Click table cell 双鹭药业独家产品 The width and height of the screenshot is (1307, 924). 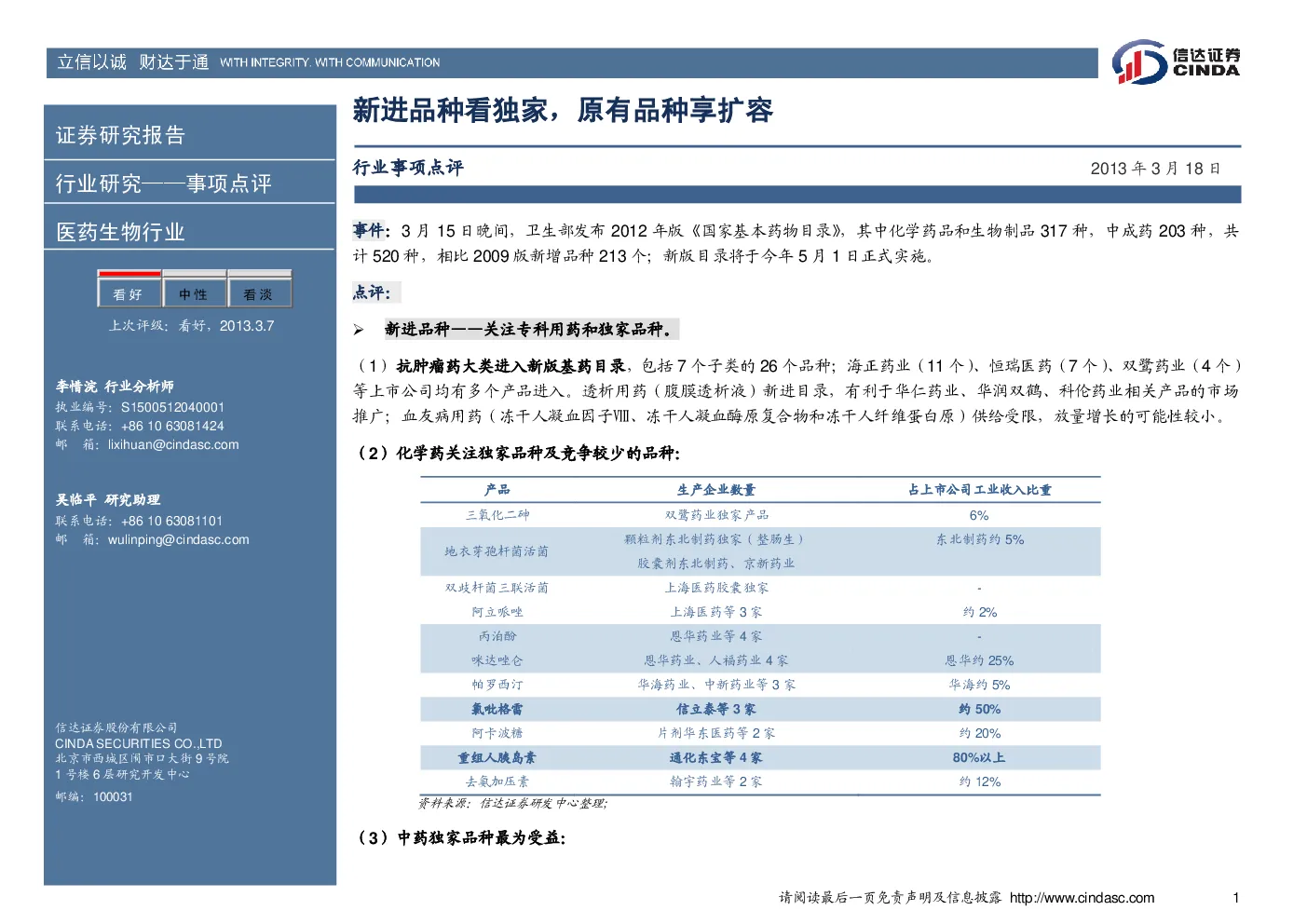pyautogui.click(x=716, y=515)
